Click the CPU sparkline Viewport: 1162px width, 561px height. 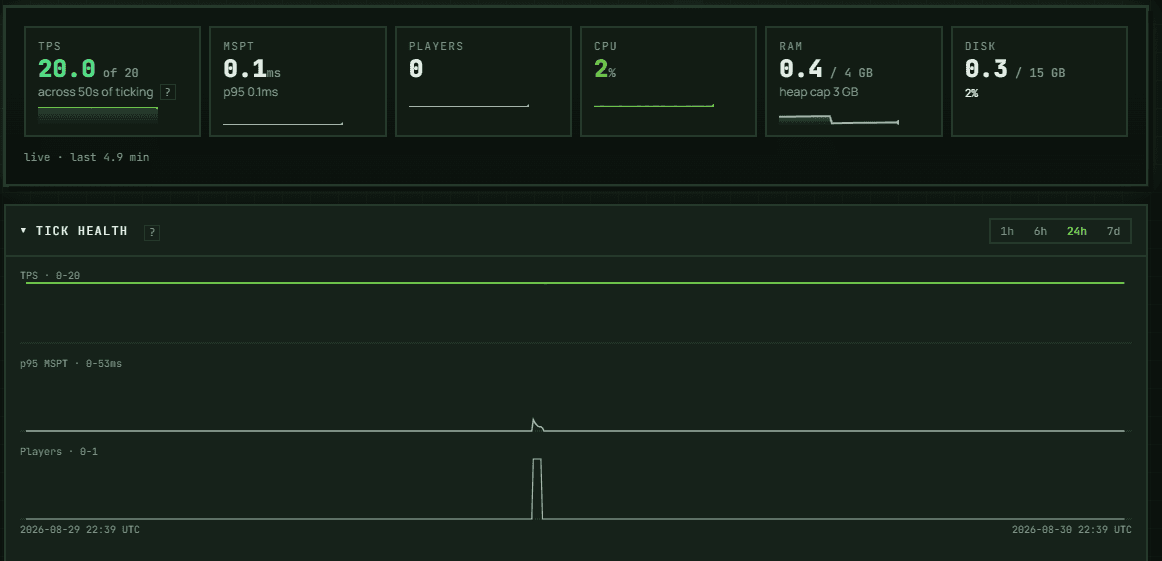click(654, 106)
